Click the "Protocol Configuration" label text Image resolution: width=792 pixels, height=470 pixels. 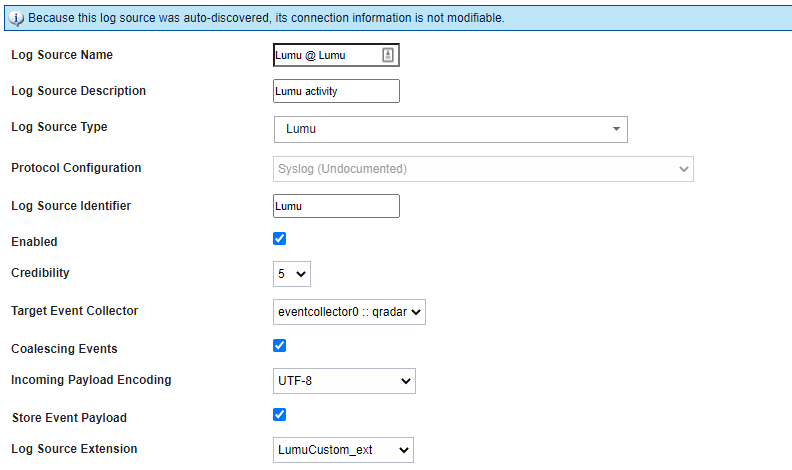click(76, 168)
